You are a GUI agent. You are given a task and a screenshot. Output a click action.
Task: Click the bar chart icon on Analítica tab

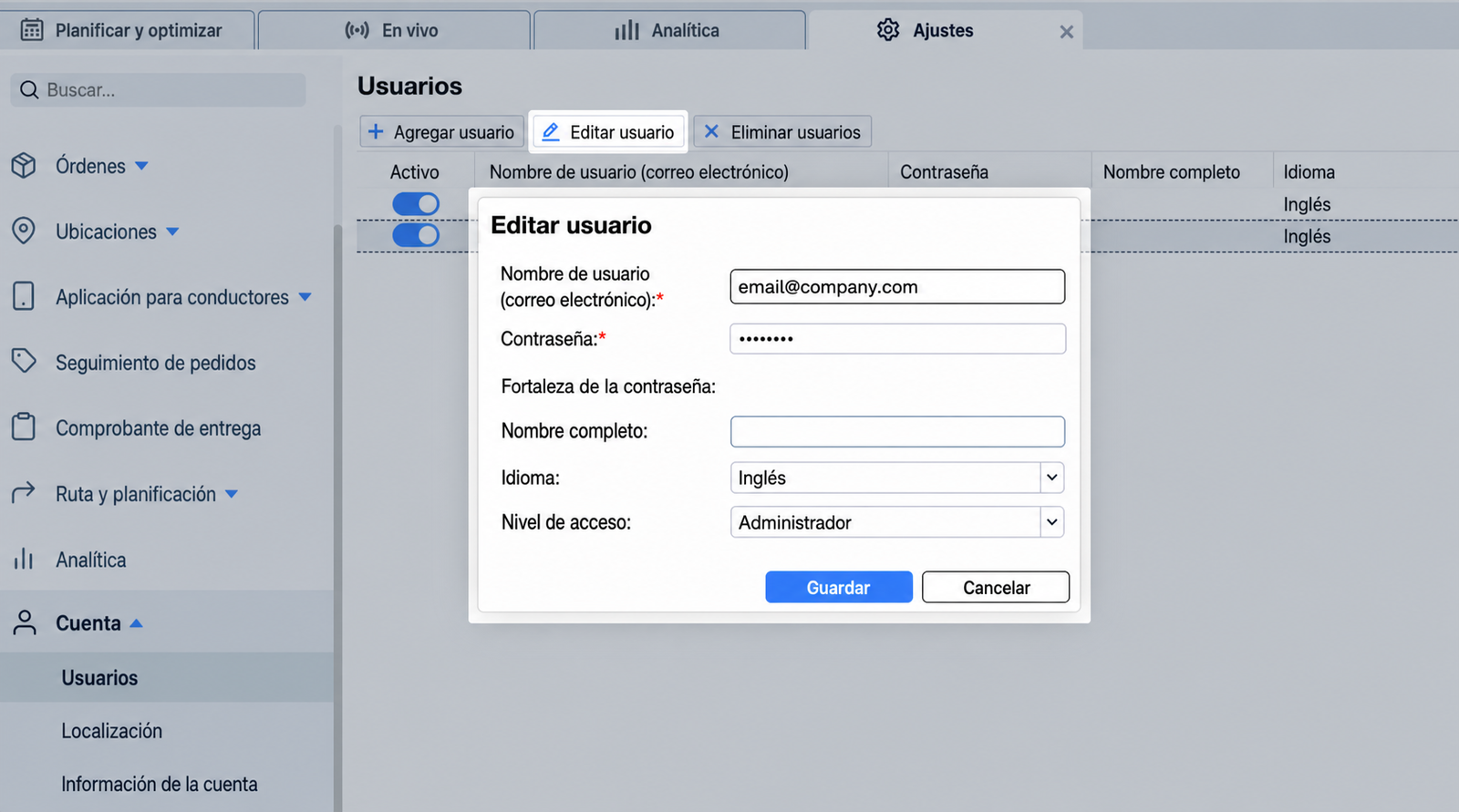click(x=627, y=30)
